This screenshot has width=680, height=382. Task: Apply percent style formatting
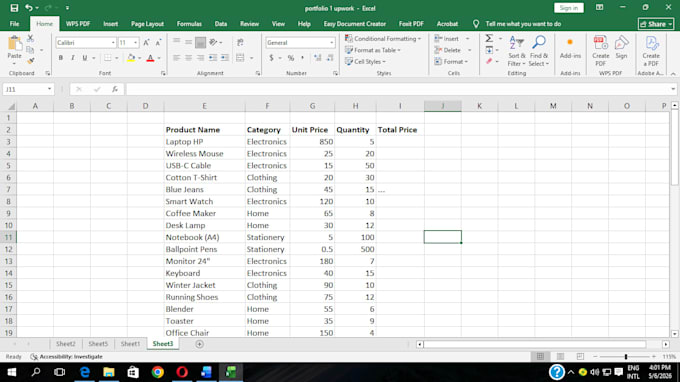pos(291,58)
